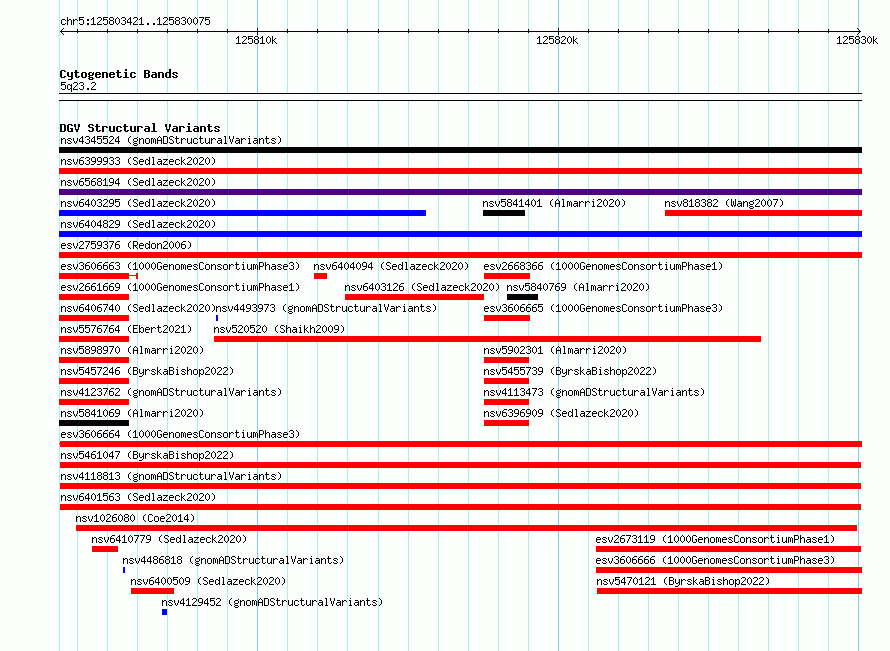Open nsv5898970 (Almarri2020) variant

click(x=132, y=350)
